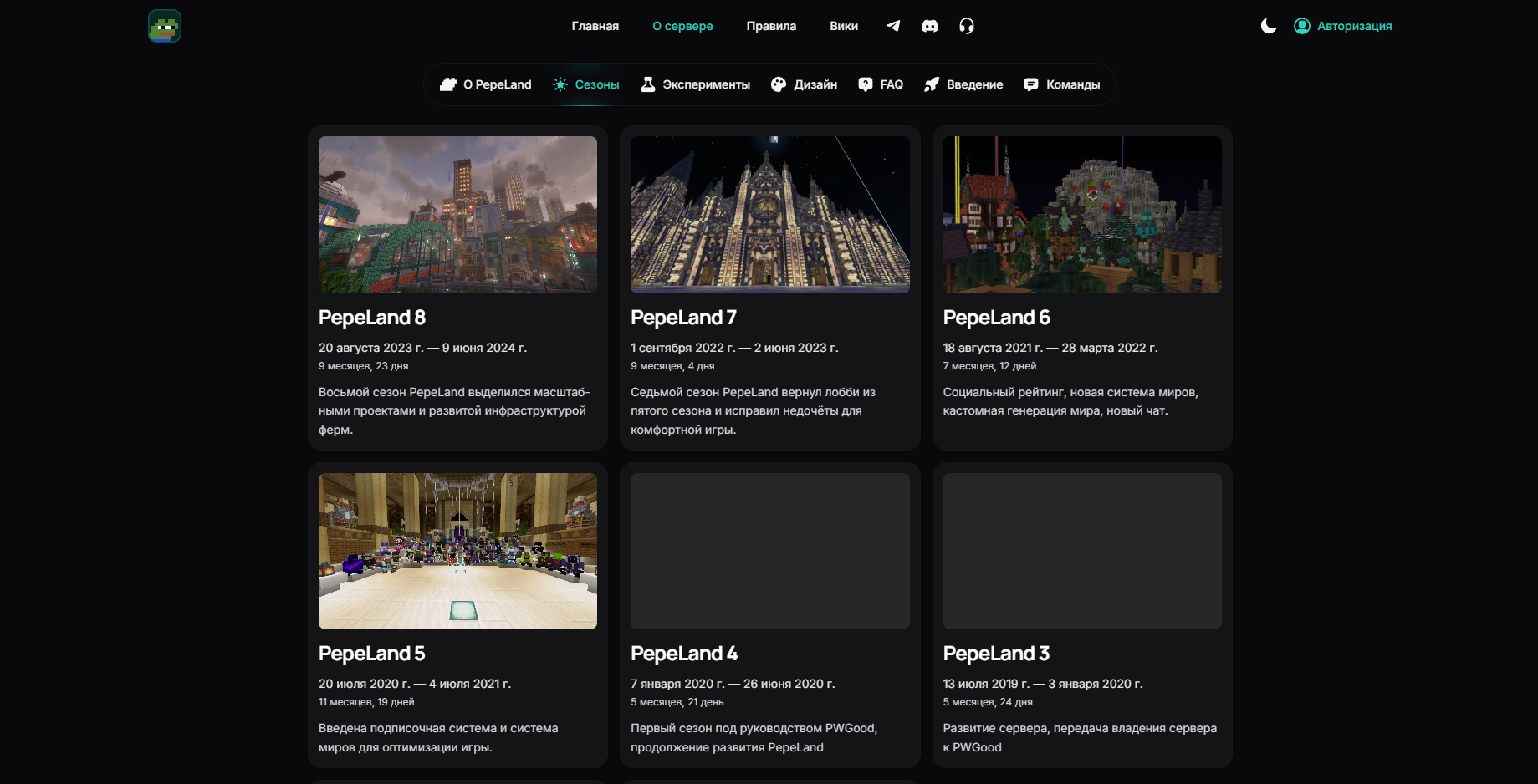1538x784 pixels.
Task: Select the Сезоны tab label
Action: click(597, 84)
